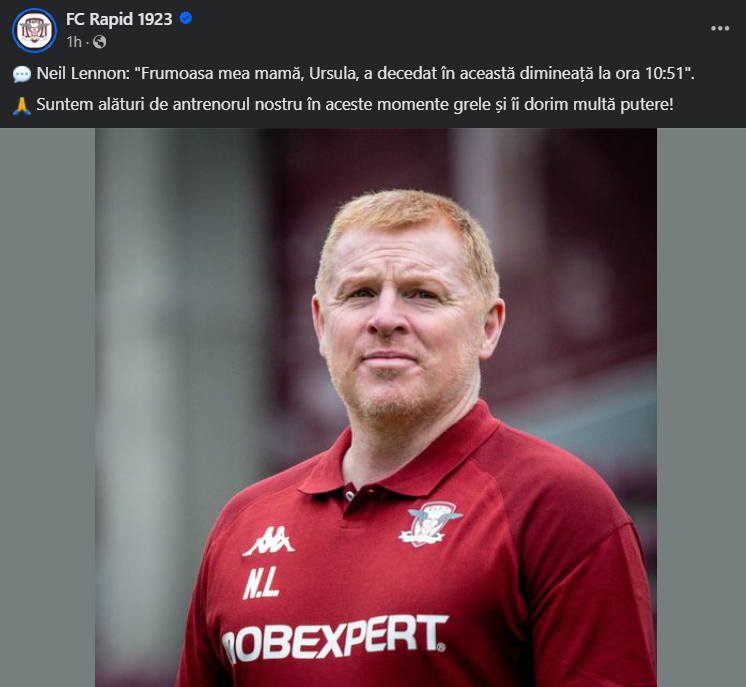This screenshot has height=687, width=746.
Task: Click the gray area right of the photo
Action: coord(701,407)
